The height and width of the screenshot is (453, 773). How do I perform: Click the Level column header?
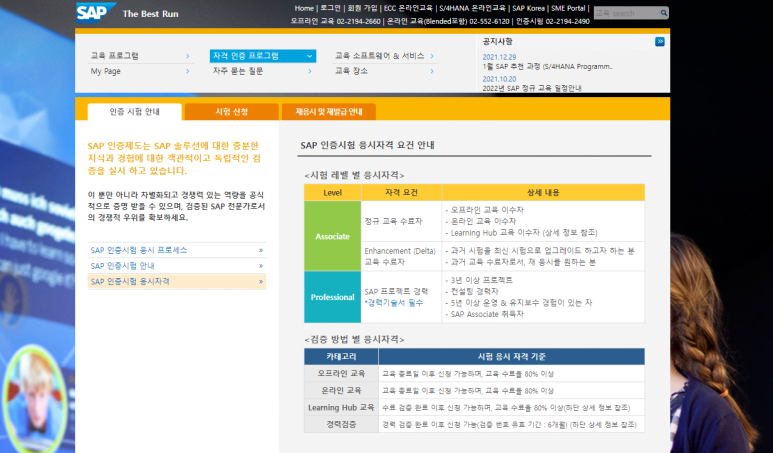pos(332,192)
